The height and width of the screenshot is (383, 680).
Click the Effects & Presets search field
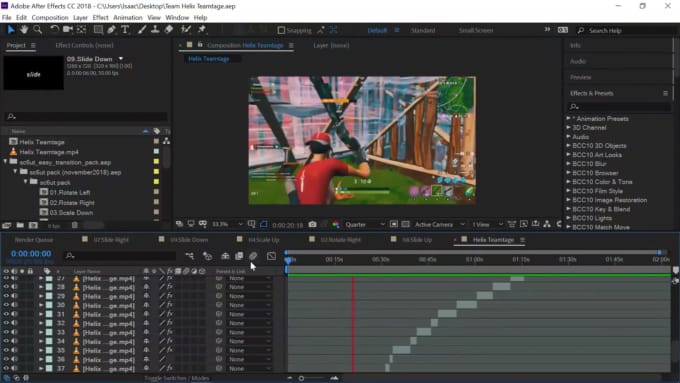[620, 107]
